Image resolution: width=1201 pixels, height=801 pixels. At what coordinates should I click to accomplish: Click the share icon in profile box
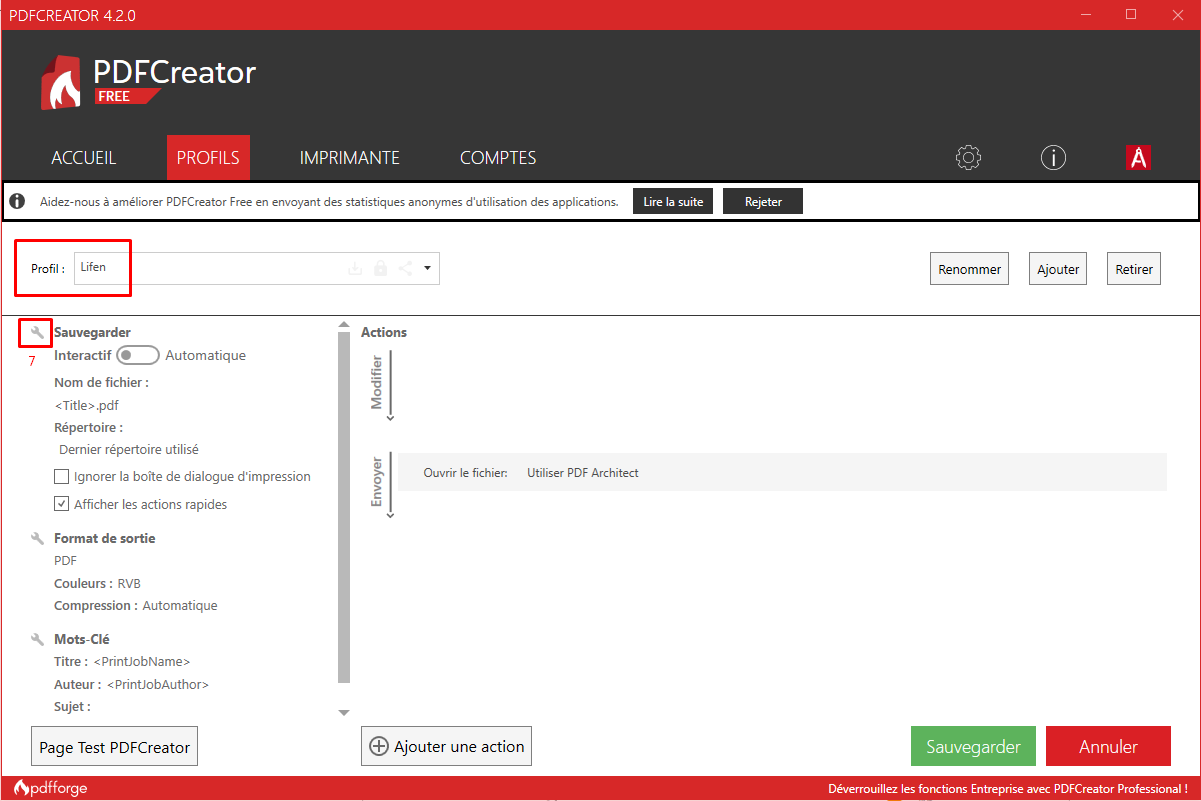tap(405, 268)
